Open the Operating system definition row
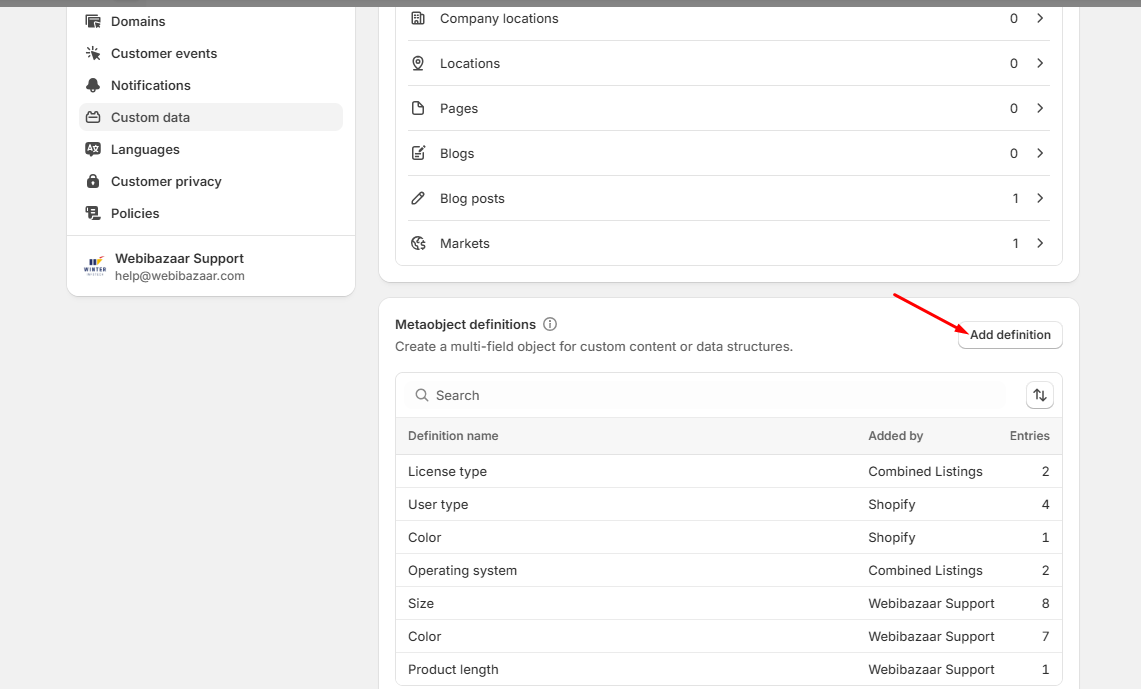This screenshot has height=689, width=1141. pos(462,570)
